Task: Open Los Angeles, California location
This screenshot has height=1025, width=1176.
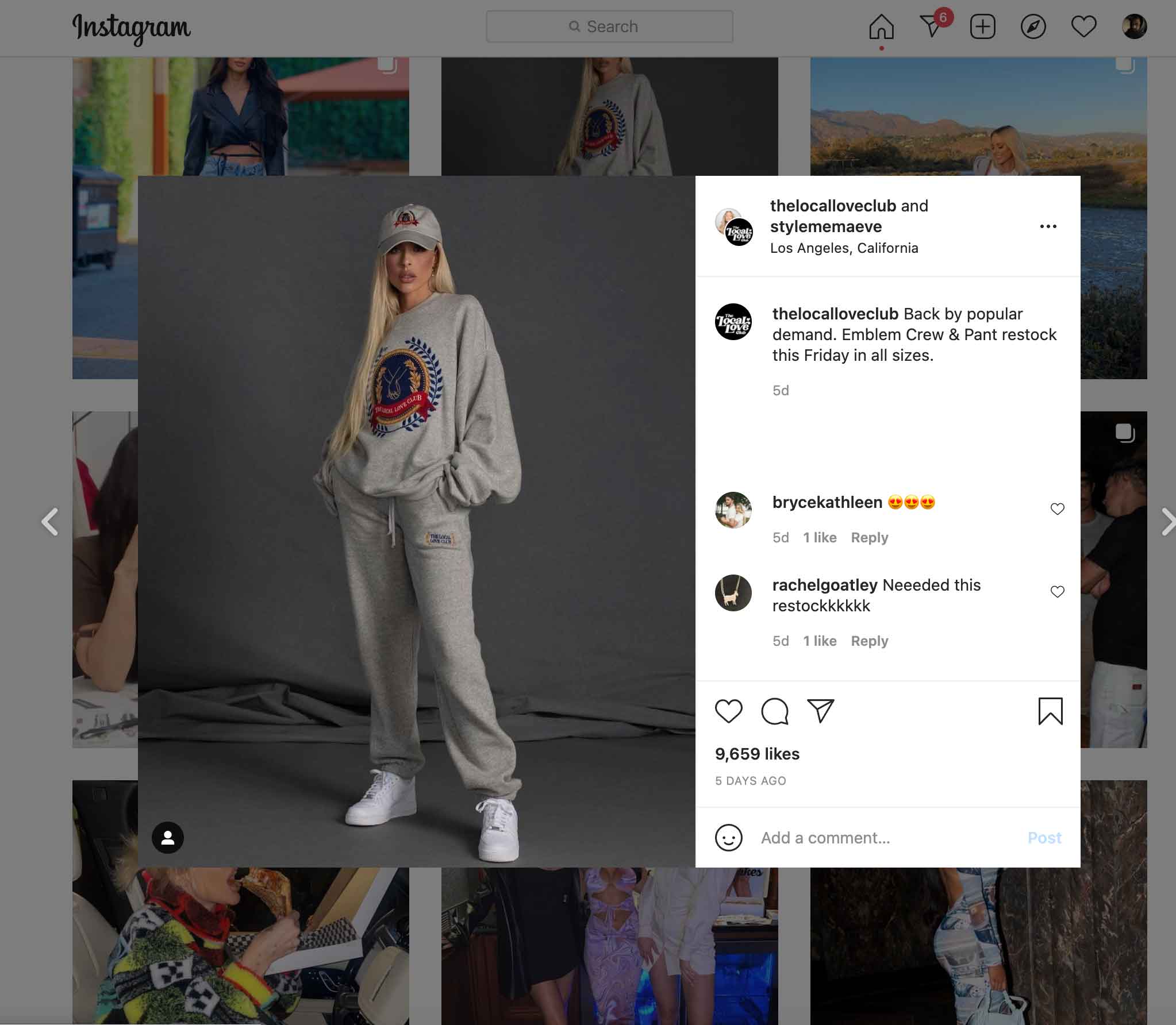Action: tap(844, 248)
